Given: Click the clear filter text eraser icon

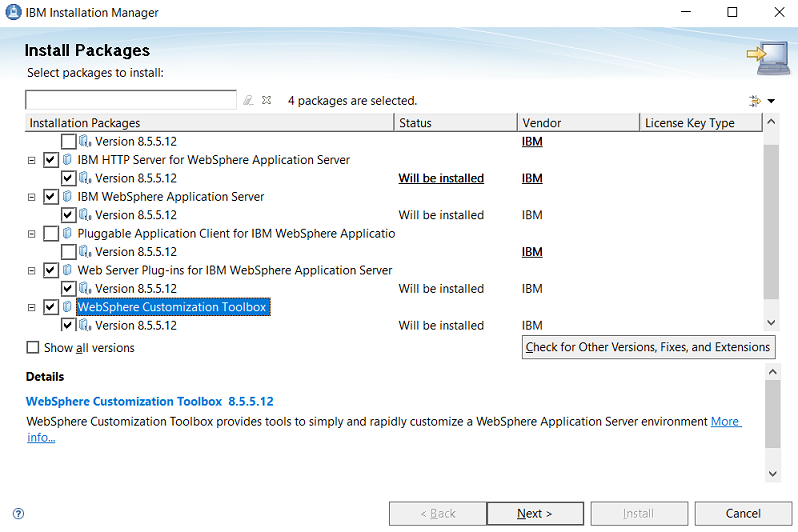Looking at the screenshot, I should click(249, 100).
